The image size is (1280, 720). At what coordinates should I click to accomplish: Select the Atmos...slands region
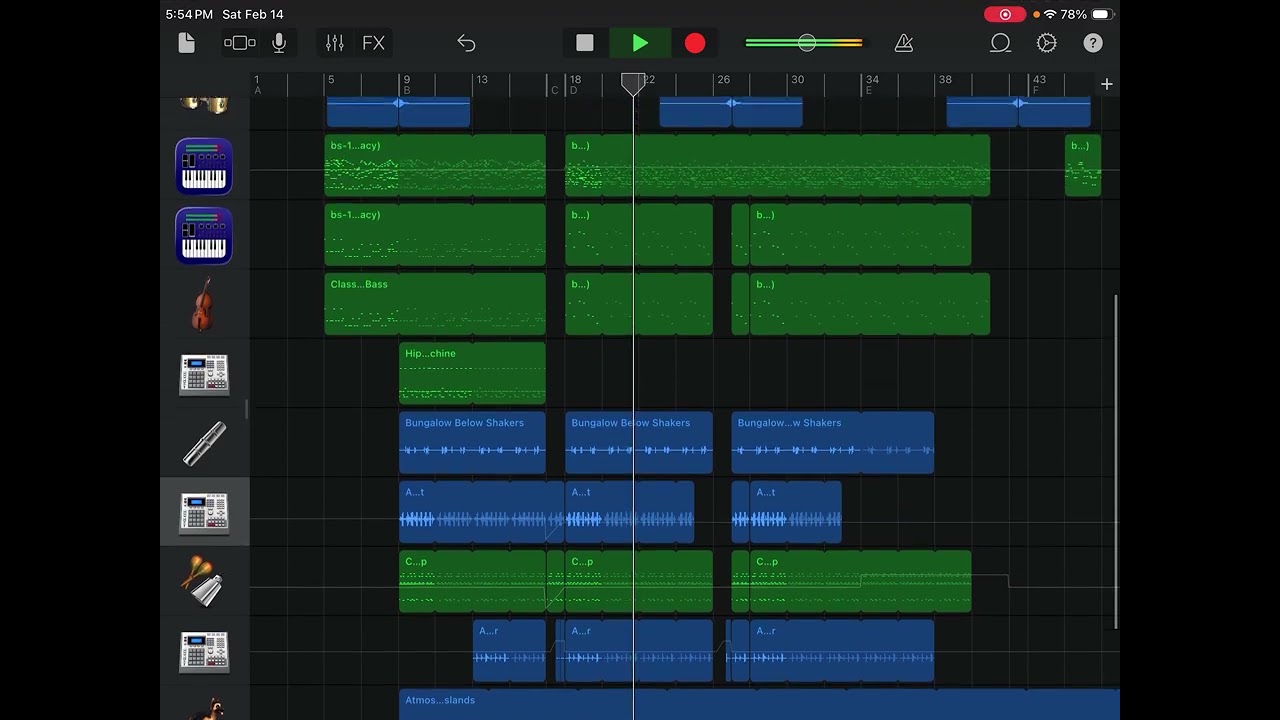[x=759, y=704]
